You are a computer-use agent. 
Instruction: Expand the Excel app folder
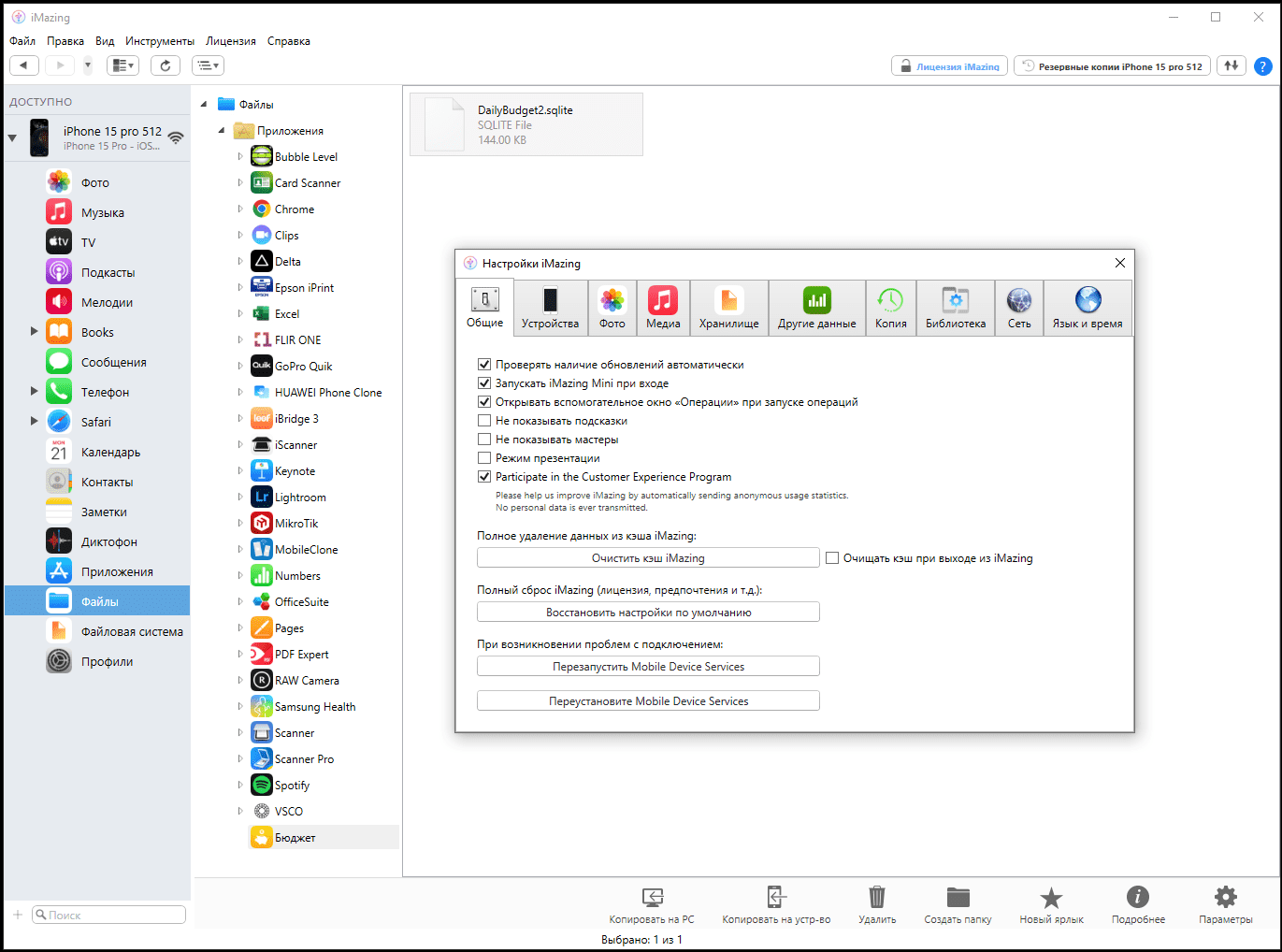(240, 314)
